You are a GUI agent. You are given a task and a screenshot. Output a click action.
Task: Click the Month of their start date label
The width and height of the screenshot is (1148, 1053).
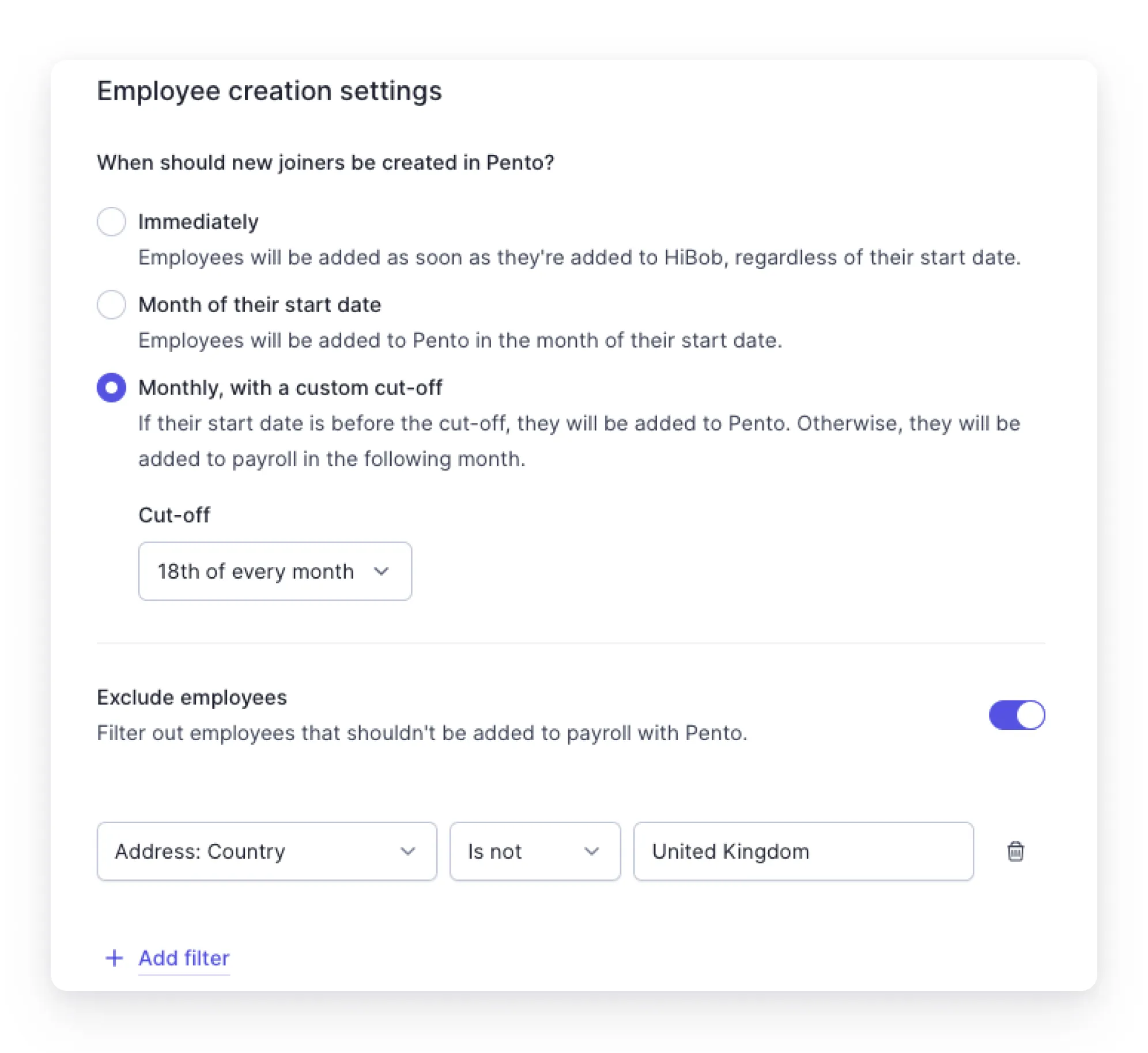pos(259,304)
